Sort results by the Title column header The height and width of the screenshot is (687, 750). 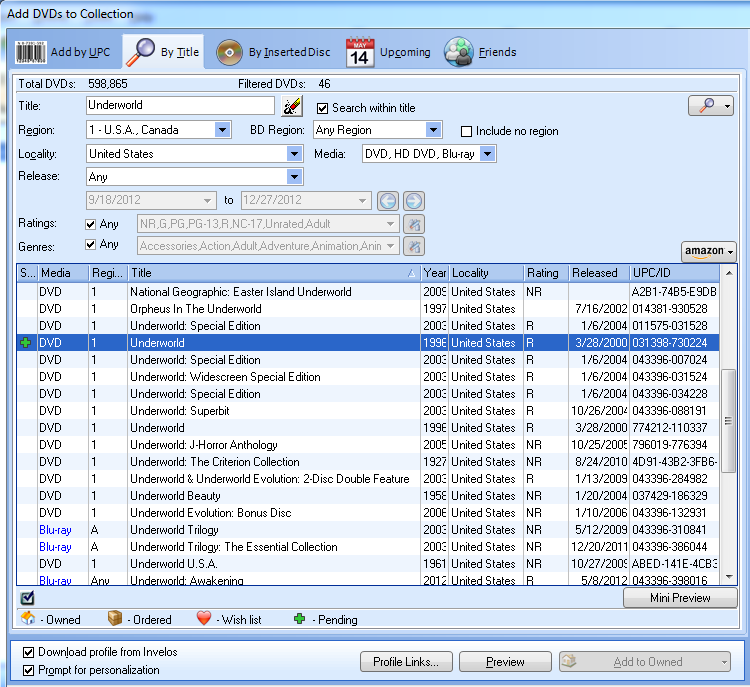[x=274, y=273]
